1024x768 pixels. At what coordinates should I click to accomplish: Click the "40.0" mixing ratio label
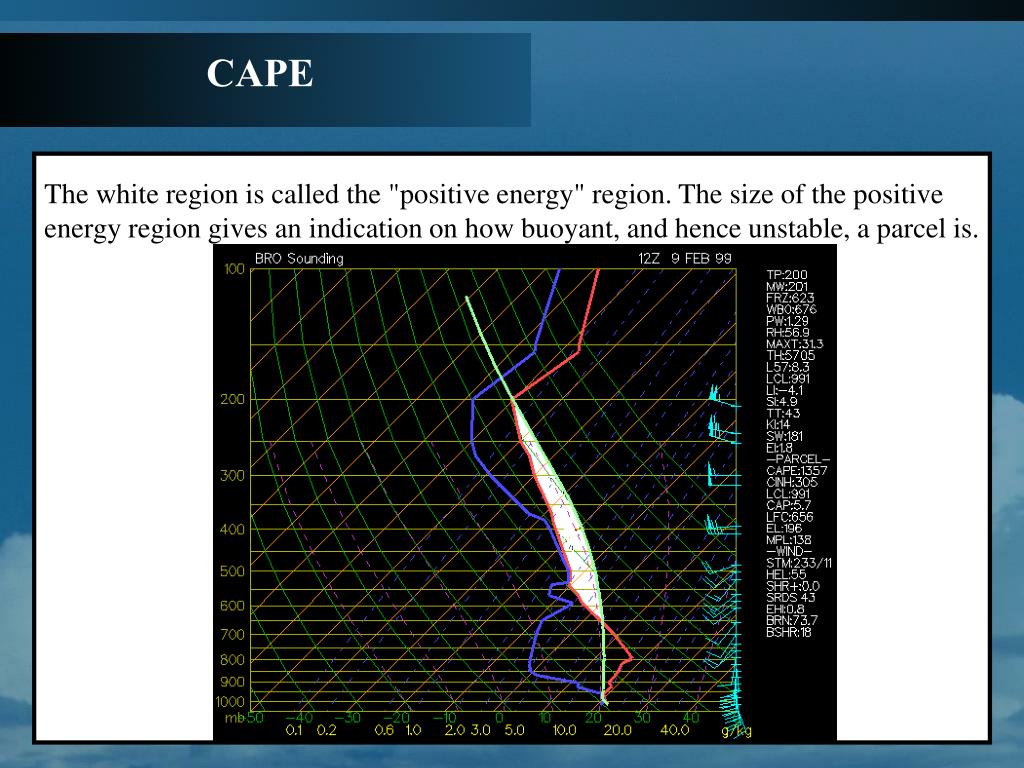pos(675,730)
